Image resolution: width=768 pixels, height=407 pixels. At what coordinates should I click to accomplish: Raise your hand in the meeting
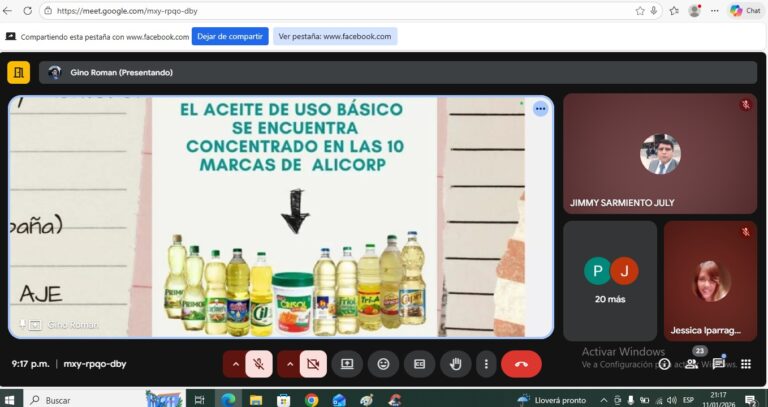click(x=456, y=364)
